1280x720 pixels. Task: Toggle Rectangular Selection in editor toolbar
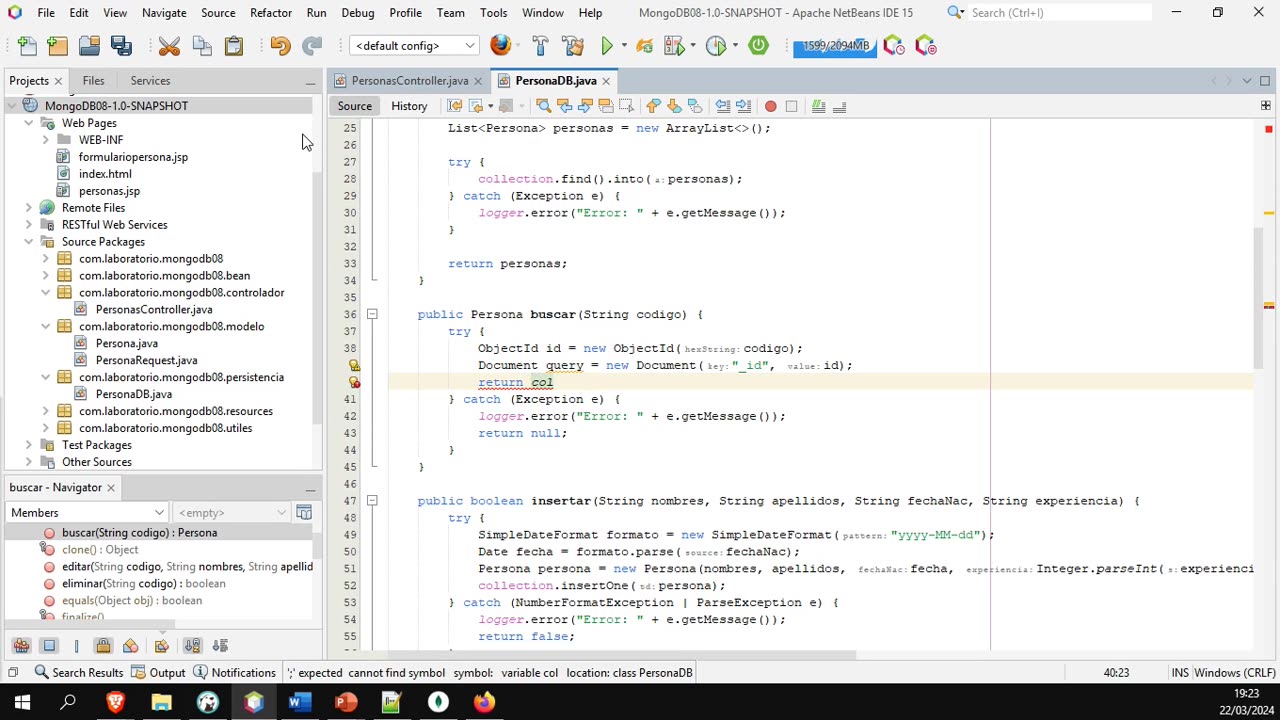pyautogui.click(x=626, y=106)
